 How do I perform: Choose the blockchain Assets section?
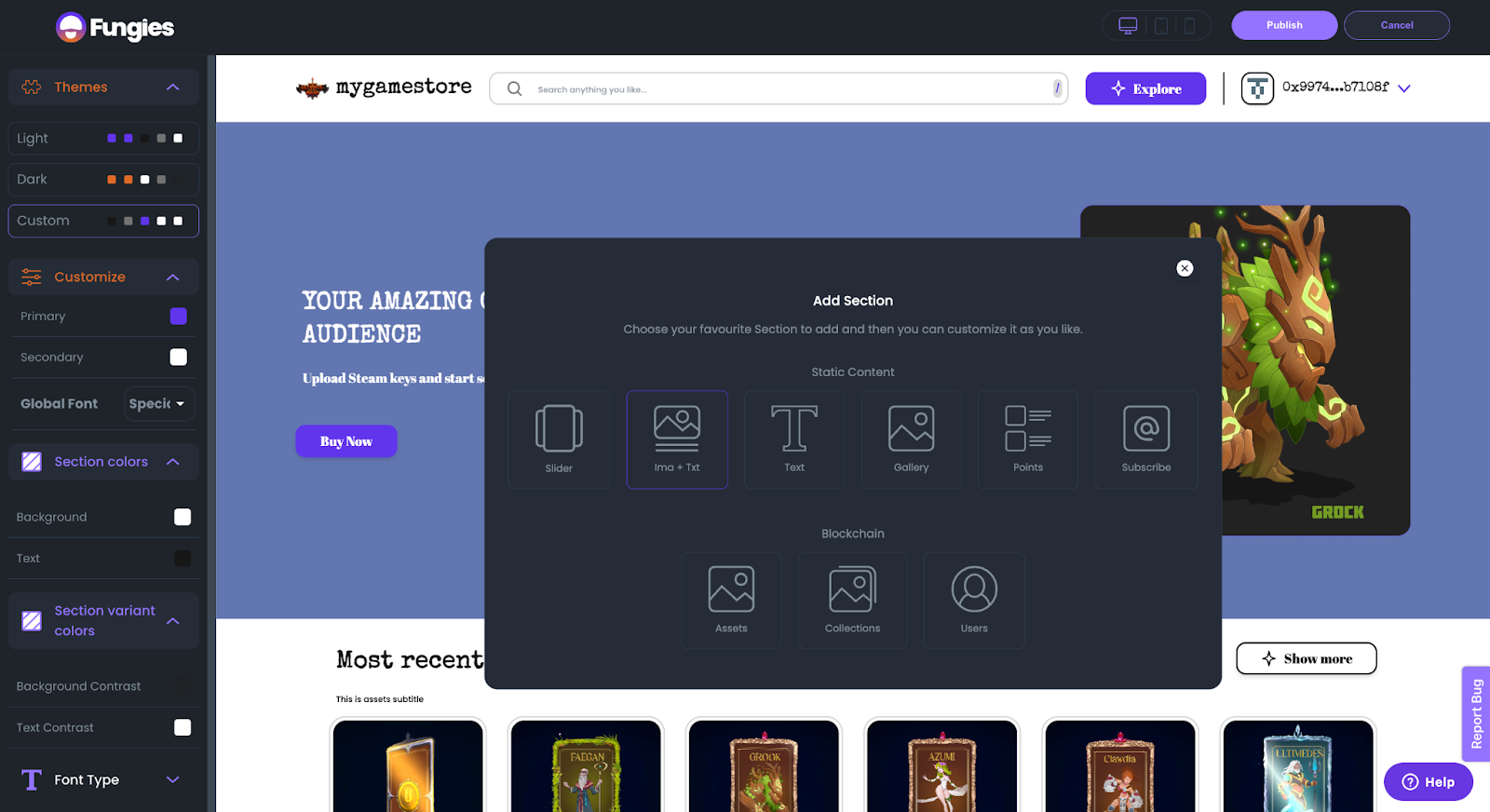tap(731, 600)
